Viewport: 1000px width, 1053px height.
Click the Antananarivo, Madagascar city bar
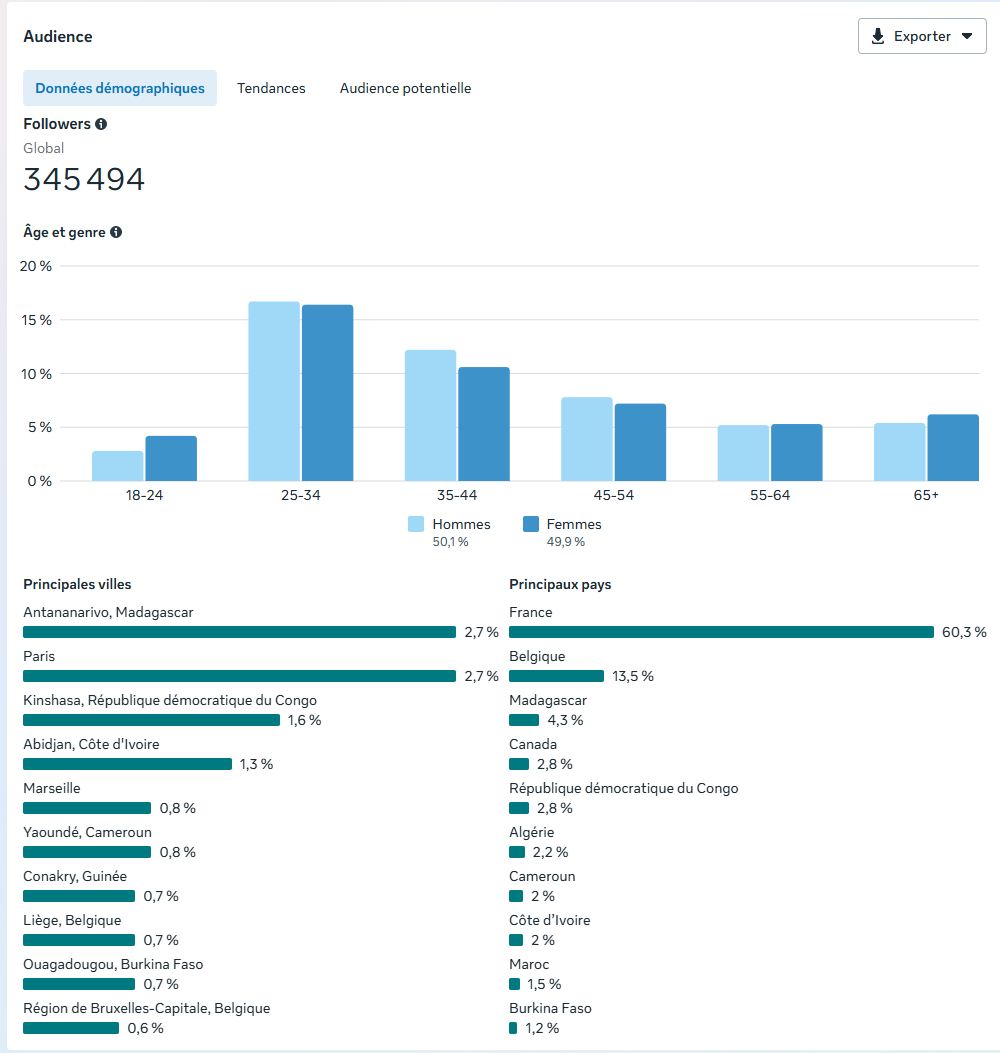pyautogui.click(x=239, y=632)
